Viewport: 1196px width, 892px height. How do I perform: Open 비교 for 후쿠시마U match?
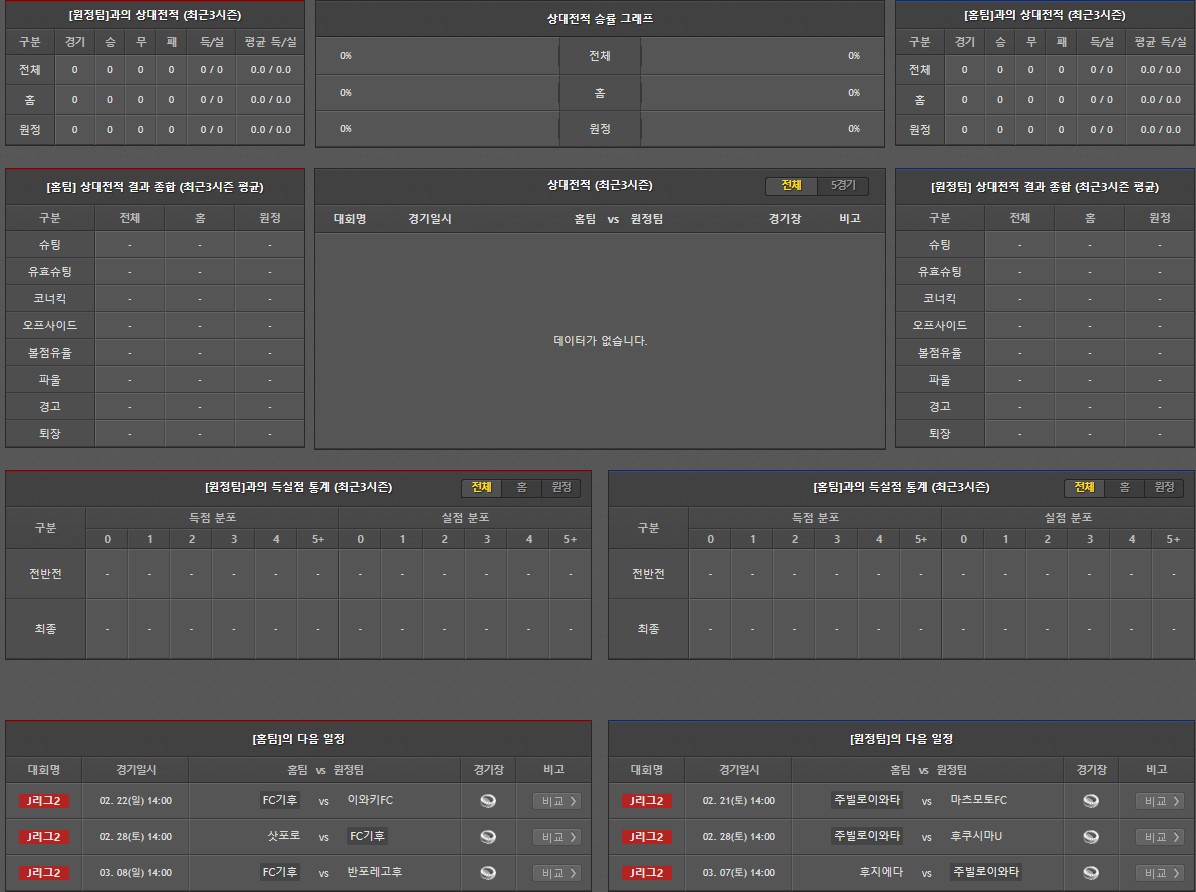point(1159,836)
